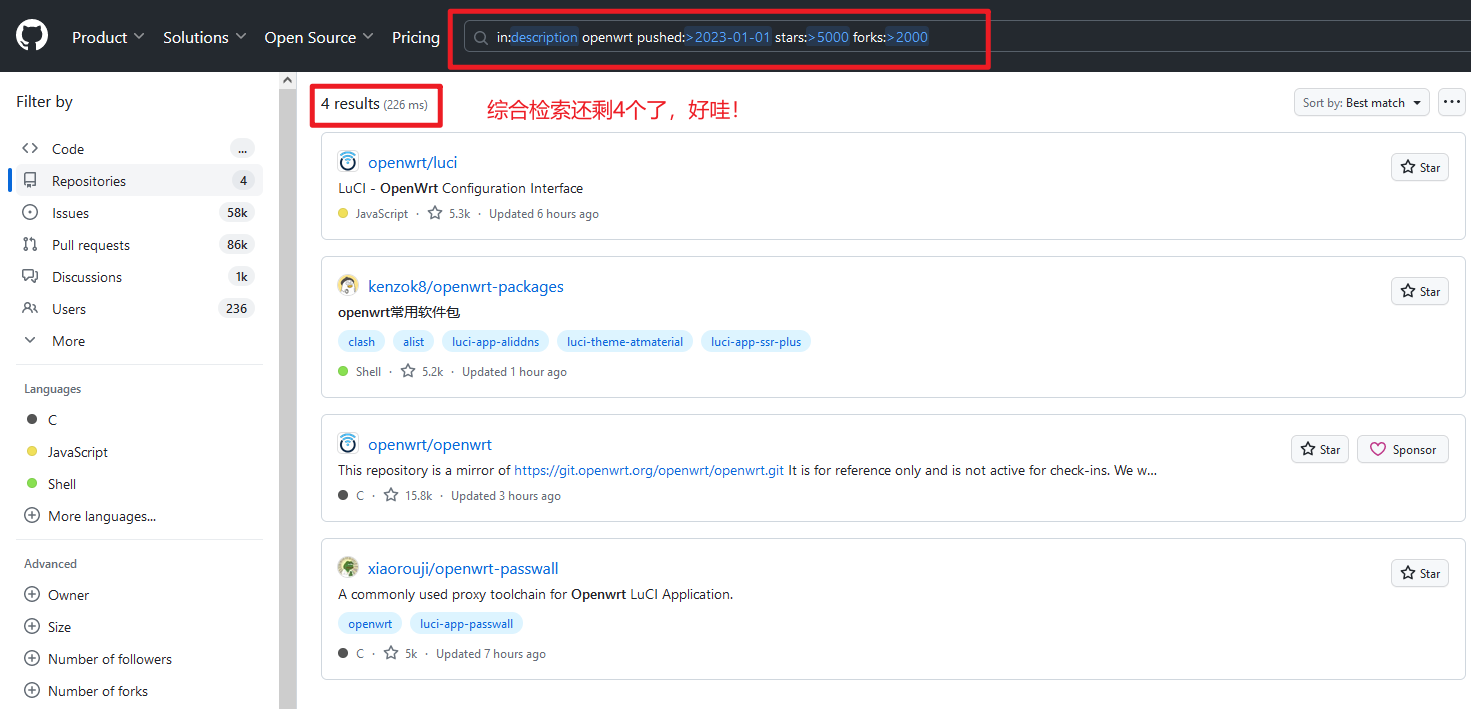The width and height of the screenshot is (1471, 709).
Task: Click plus icon beside Size filter
Action: click(31, 626)
